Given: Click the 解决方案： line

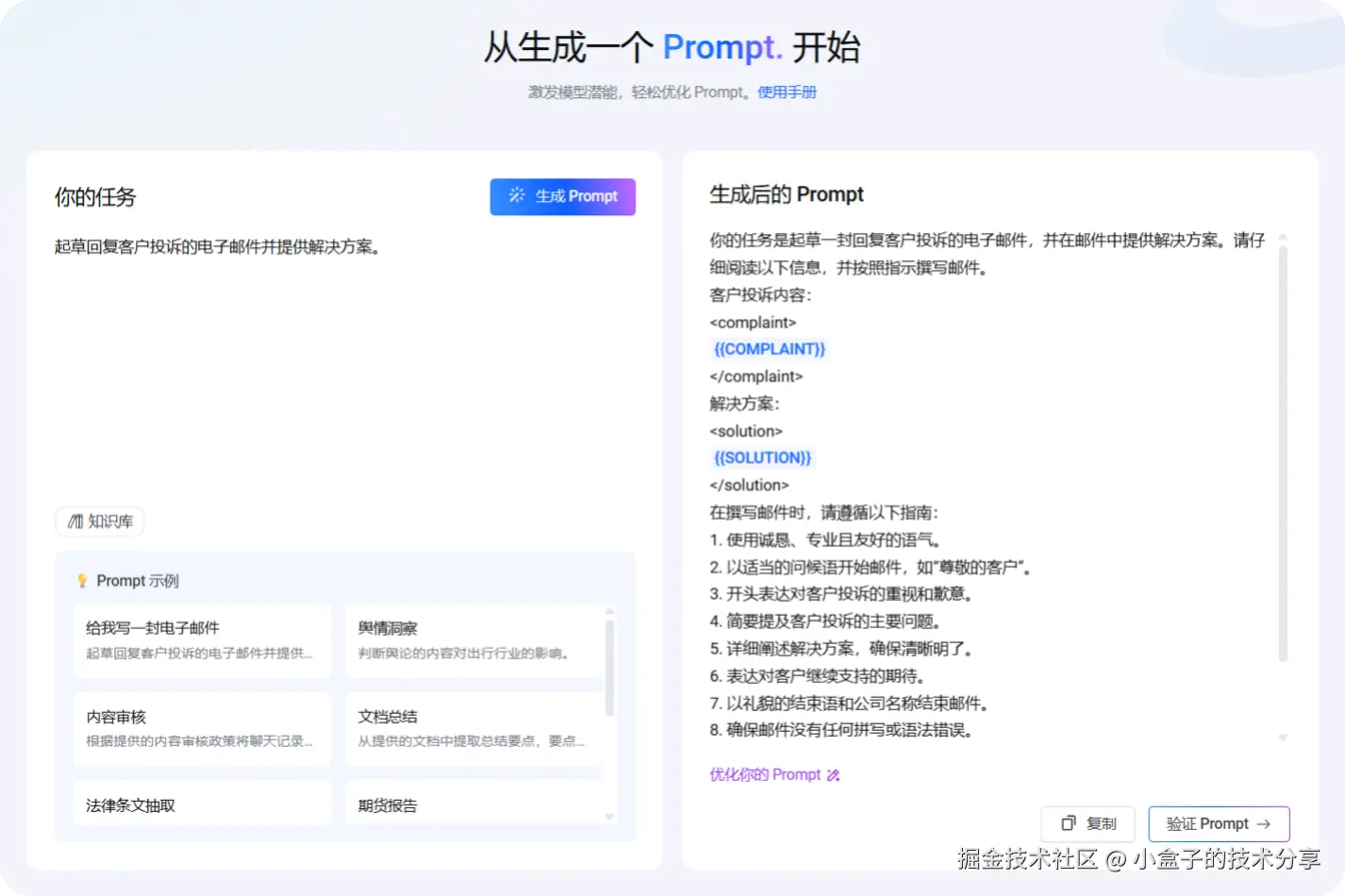Looking at the screenshot, I should (744, 404).
